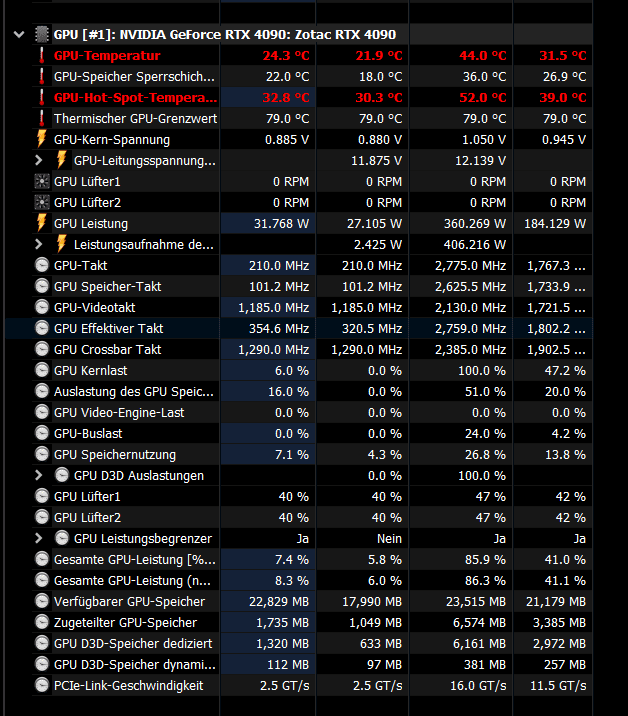Click the 52.0 °C hot-spot maximum value
628x716 pixels.
[x=483, y=98]
